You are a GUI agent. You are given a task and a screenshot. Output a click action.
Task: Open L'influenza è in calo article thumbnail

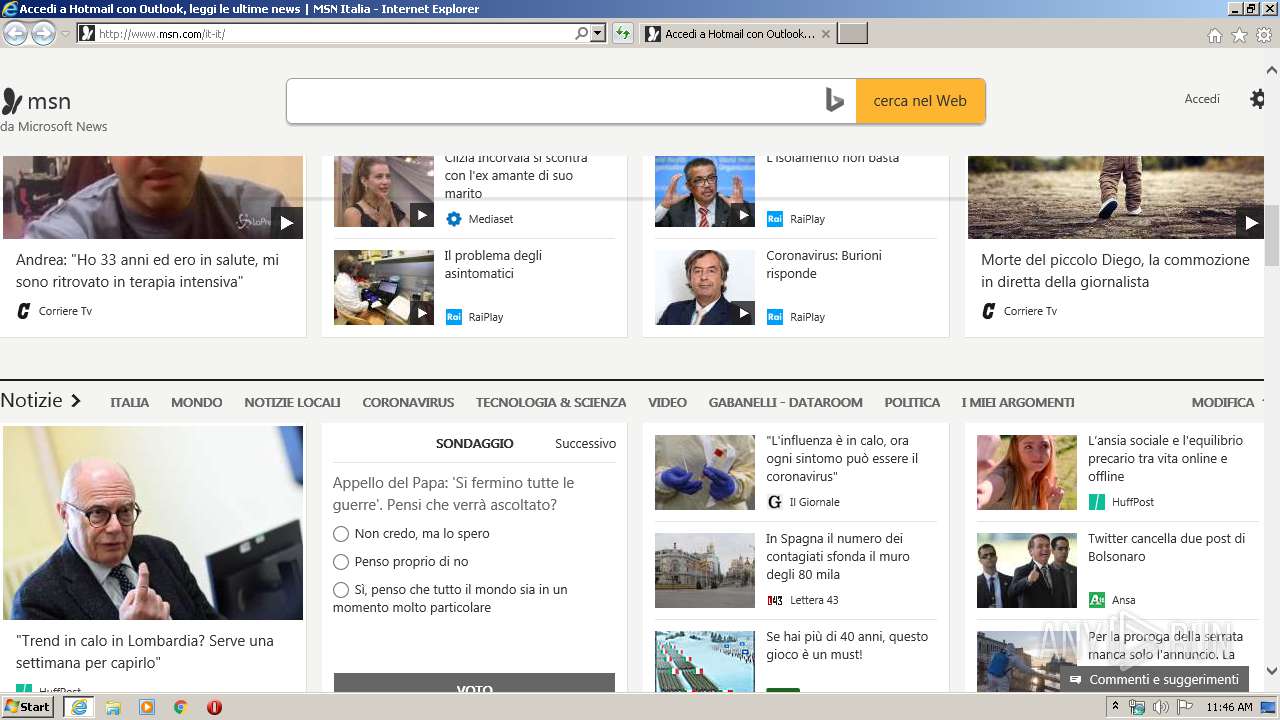[705, 472]
